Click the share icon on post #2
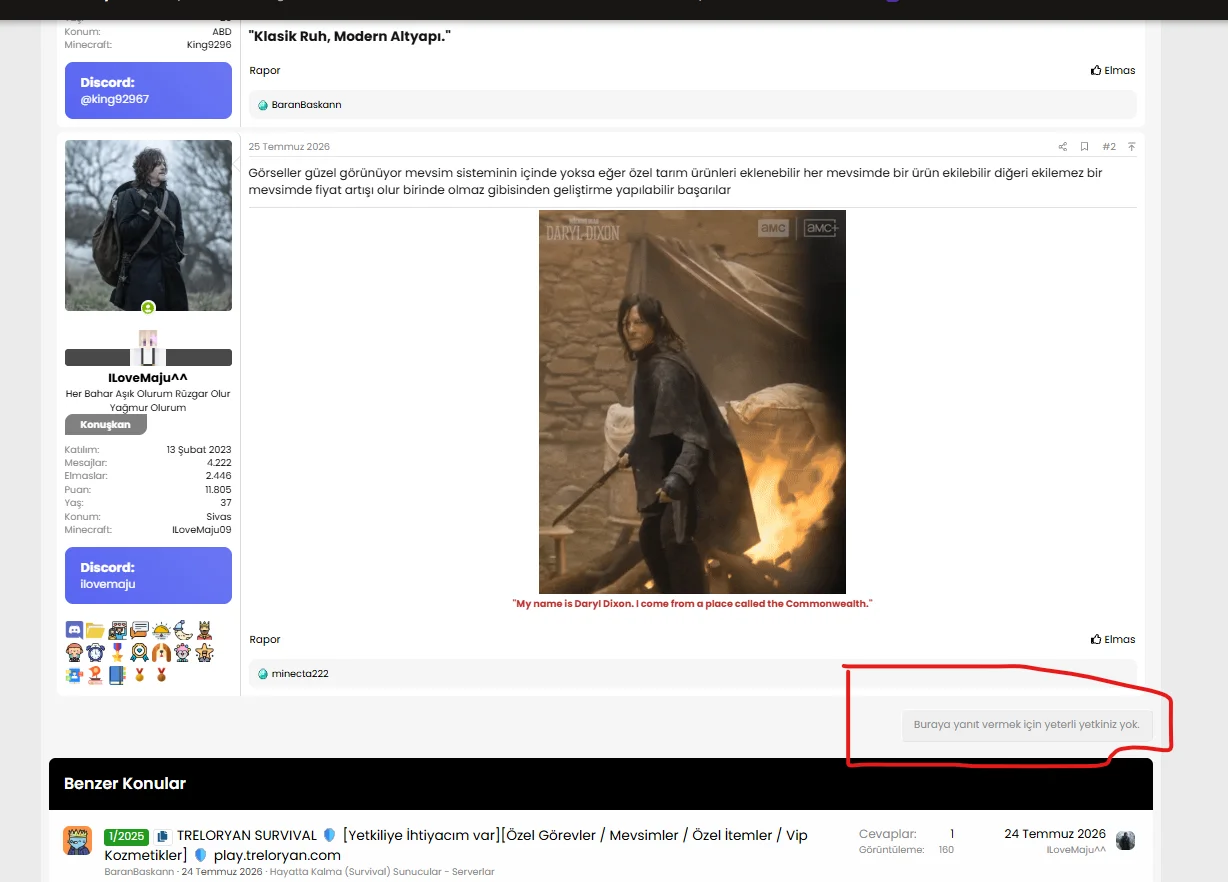This screenshot has width=1228, height=882. pyautogui.click(x=1063, y=147)
